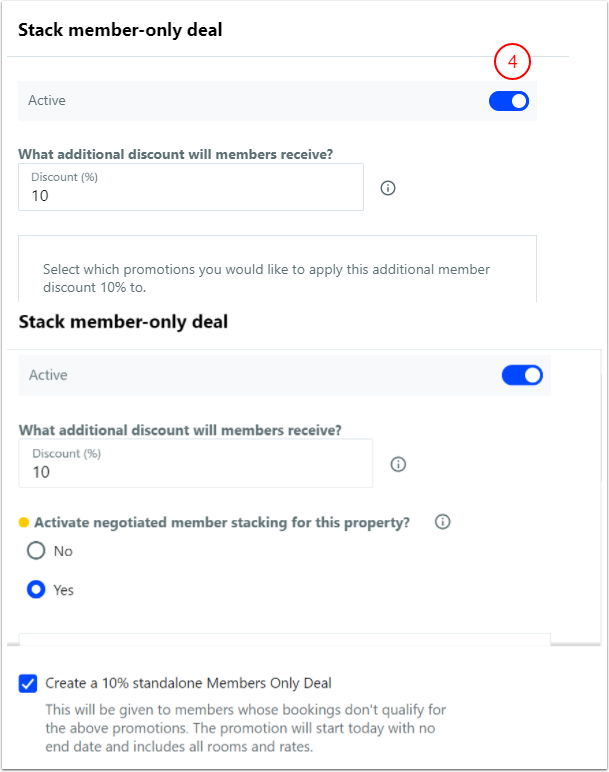Click info icon next to Discount field above stacking question
The height and width of the screenshot is (772, 609).
(398, 464)
